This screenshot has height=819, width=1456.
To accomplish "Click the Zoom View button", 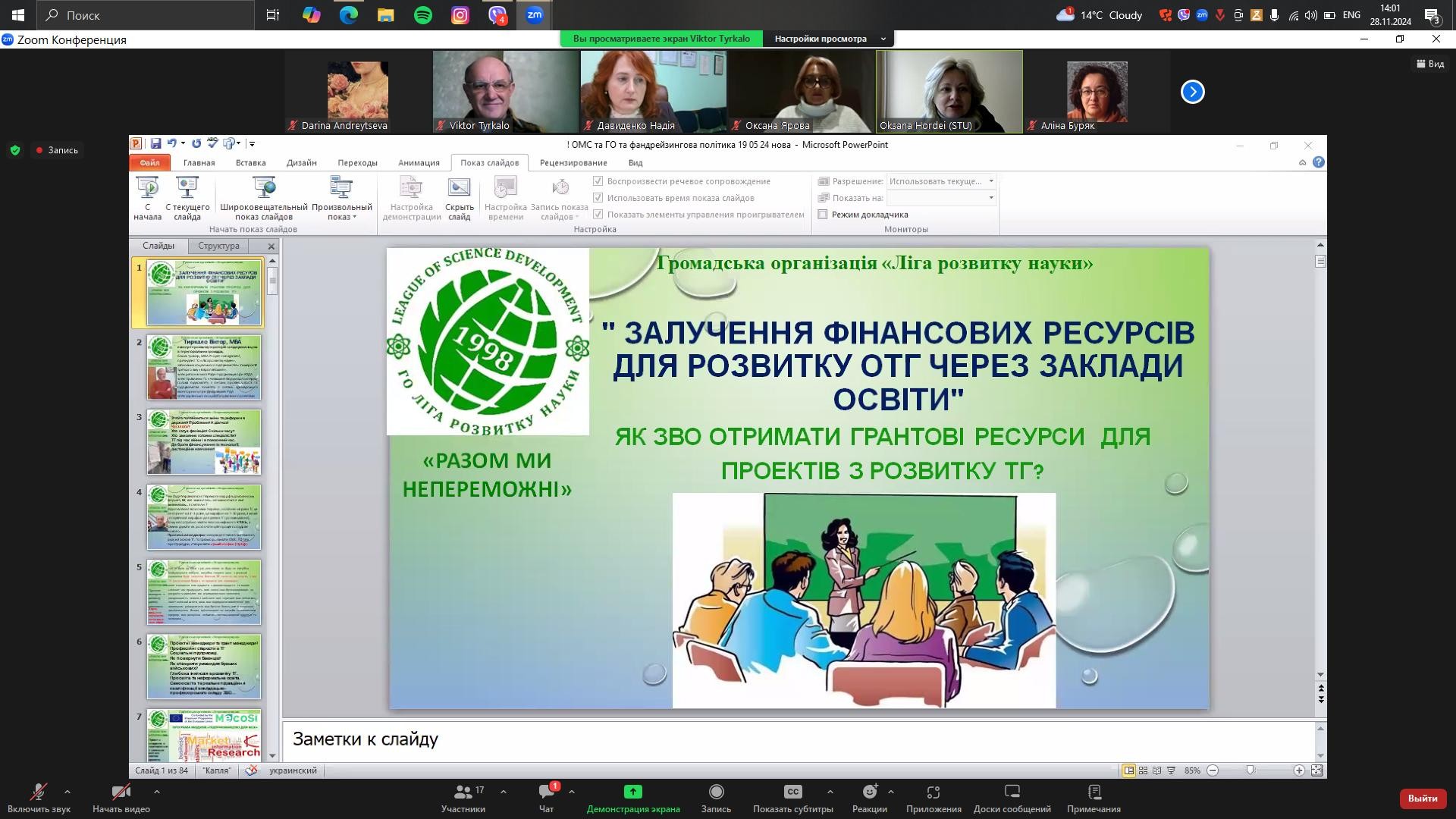I will click(1430, 64).
